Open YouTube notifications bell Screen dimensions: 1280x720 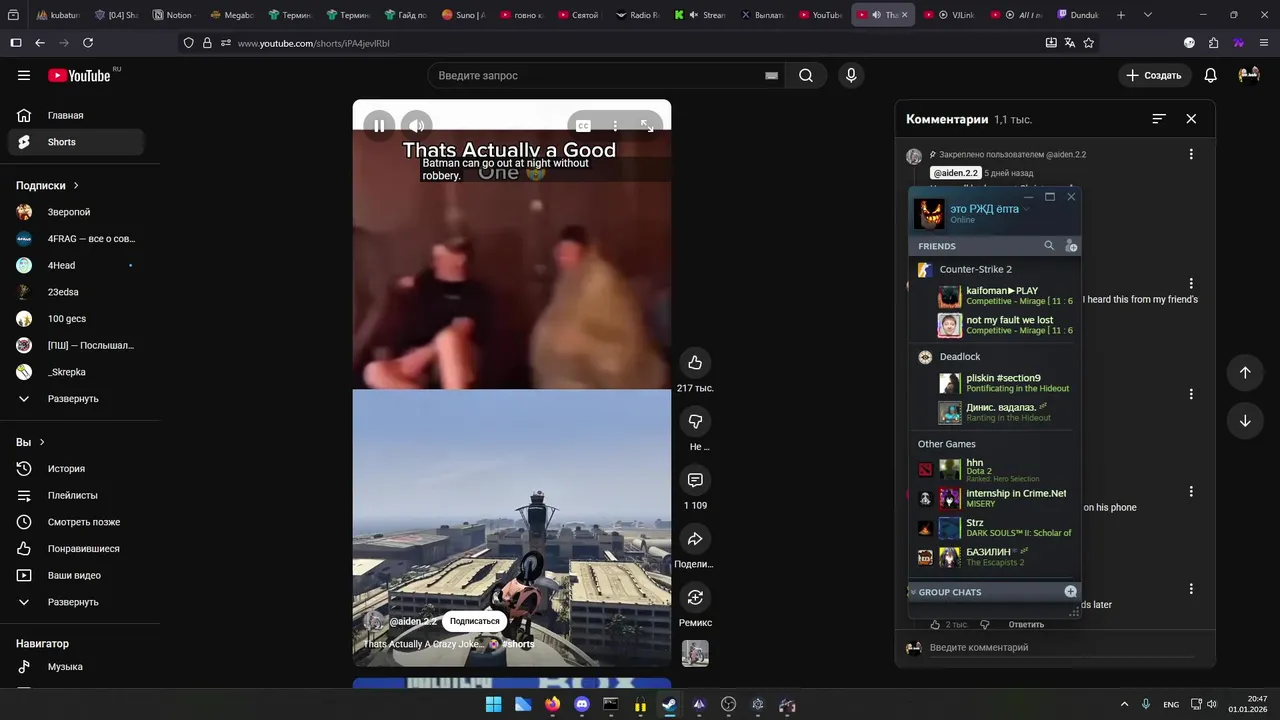coord(1210,75)
